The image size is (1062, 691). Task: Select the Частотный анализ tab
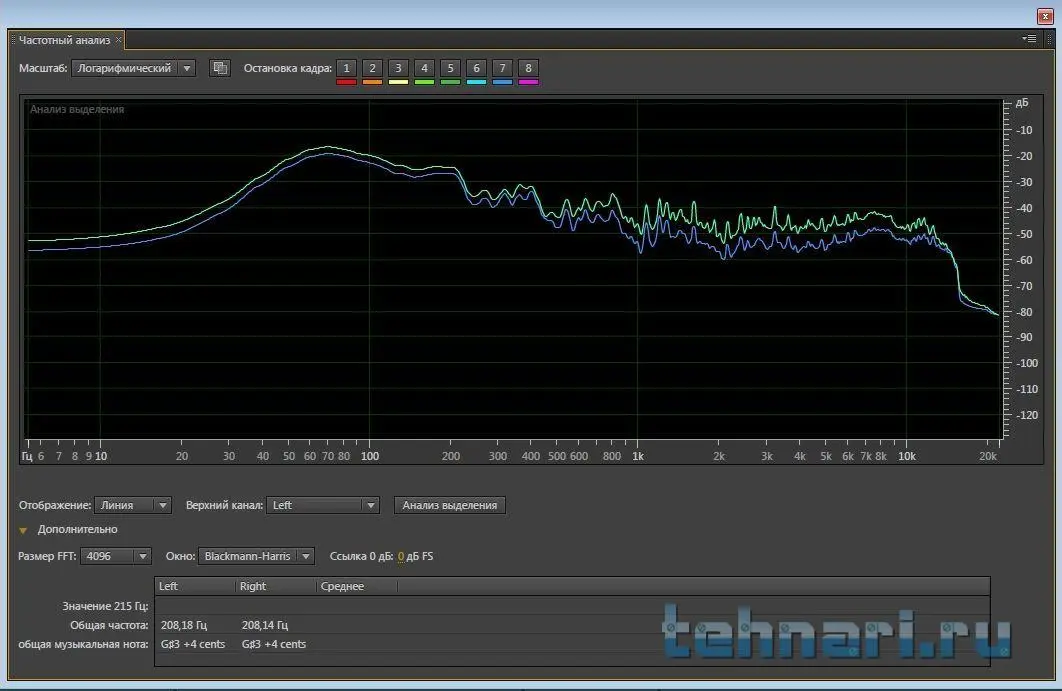[64, 40]
